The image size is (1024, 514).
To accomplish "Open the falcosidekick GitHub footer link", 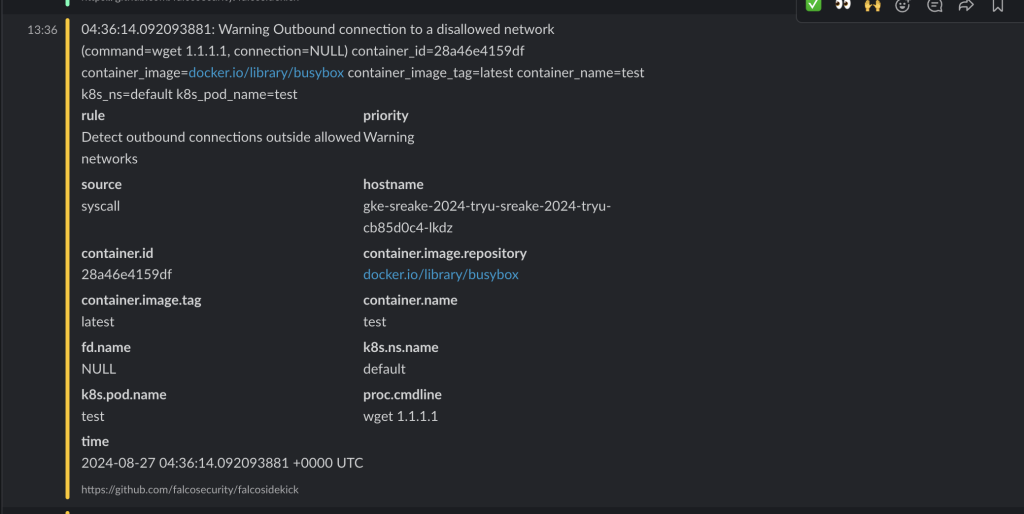I will pyautogui.click(x=190, y=490).
